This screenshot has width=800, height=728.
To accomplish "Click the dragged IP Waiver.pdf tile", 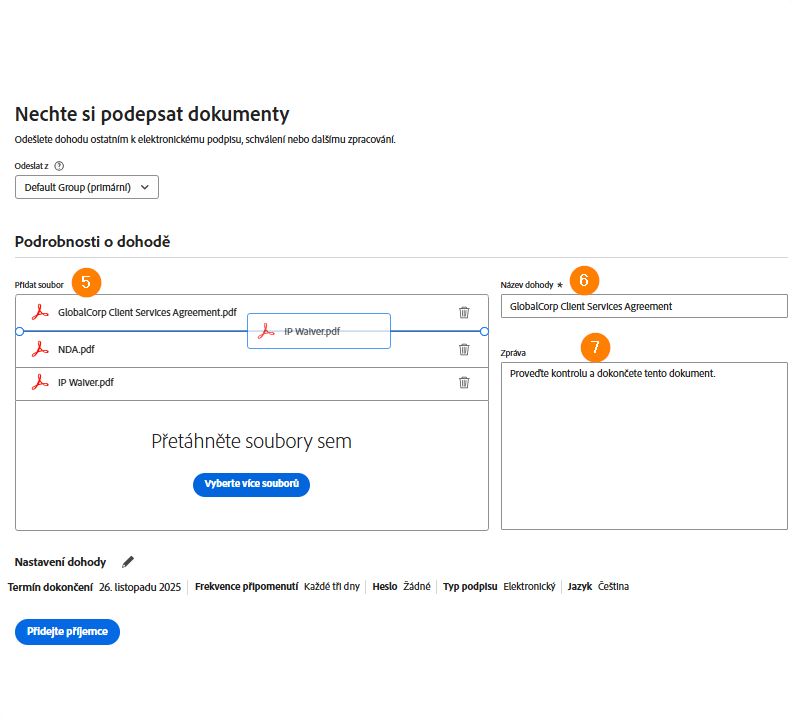I will pyautogui.click(x=318, y=331).
